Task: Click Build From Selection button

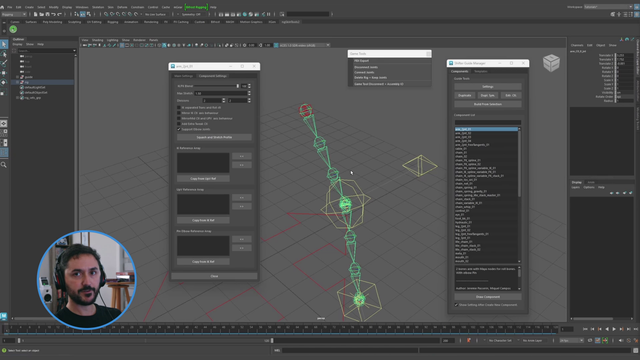Action: click(488, 104)
